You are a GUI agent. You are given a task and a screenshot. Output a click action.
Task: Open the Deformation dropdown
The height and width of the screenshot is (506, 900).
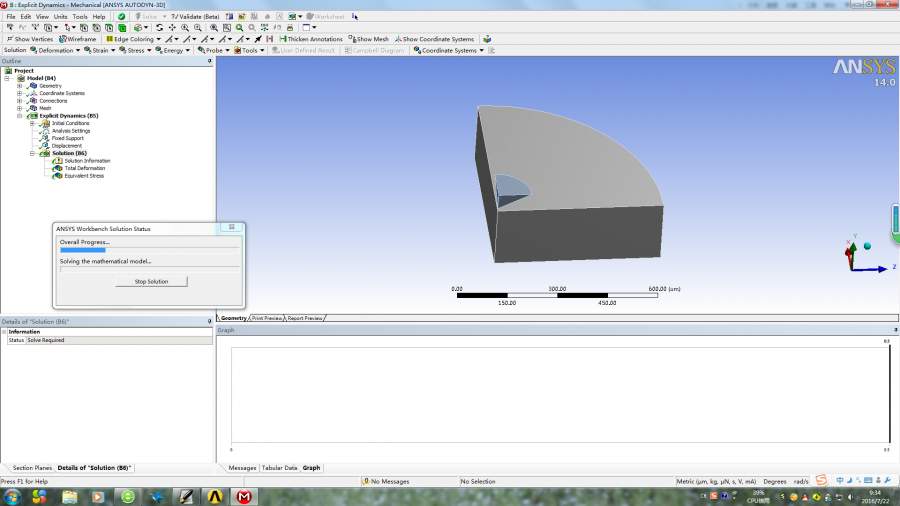[x=58, y=50]
